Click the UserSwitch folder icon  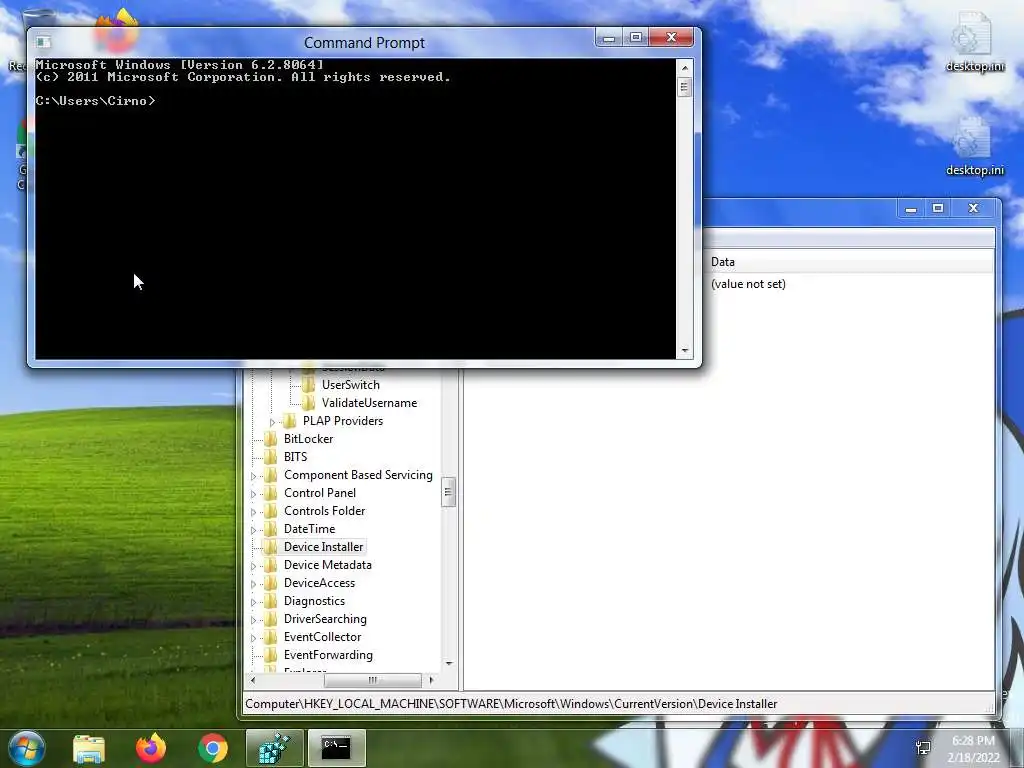pyautogui.click(x=308, y=385)
